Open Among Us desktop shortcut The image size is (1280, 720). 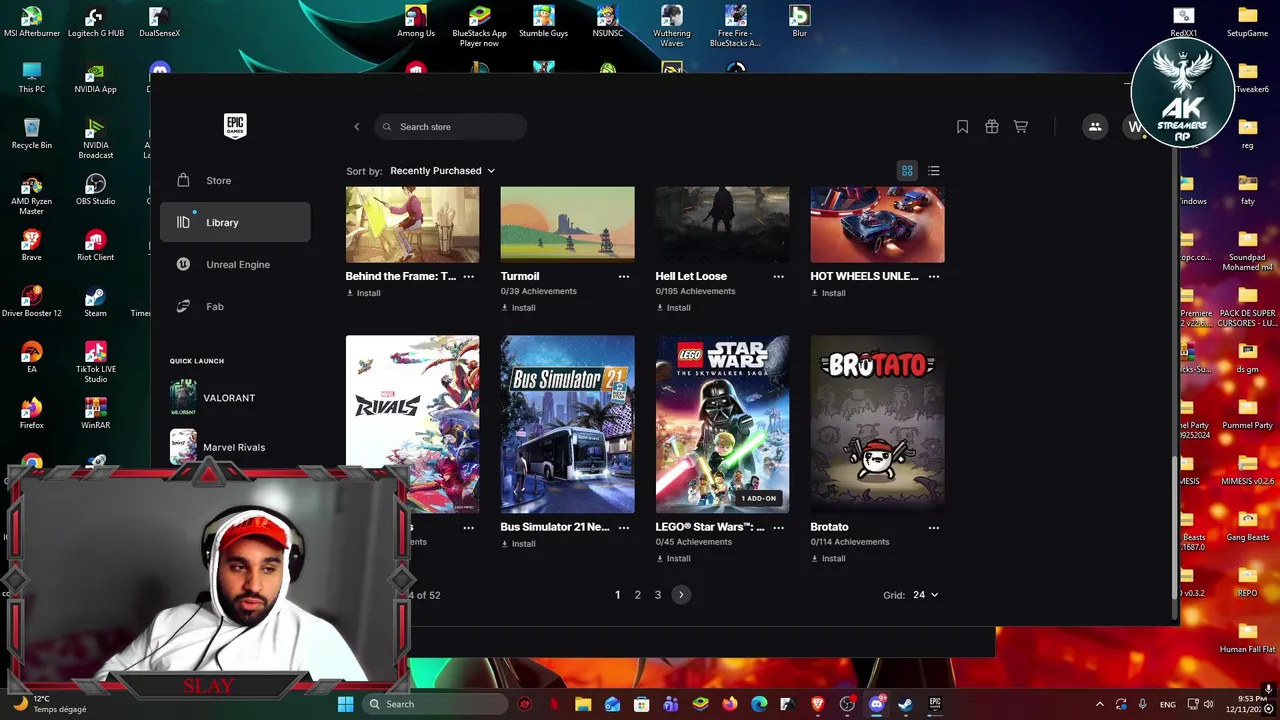pyautogui.click(x=416, y=22)
